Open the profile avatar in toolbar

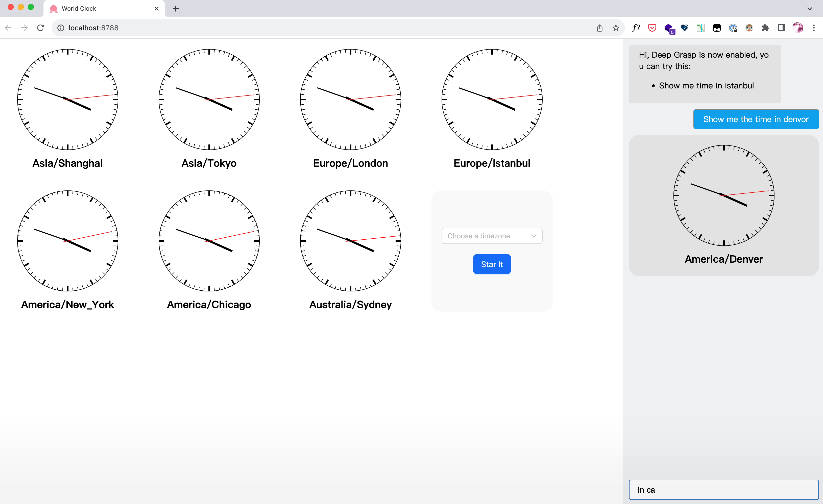798,28
